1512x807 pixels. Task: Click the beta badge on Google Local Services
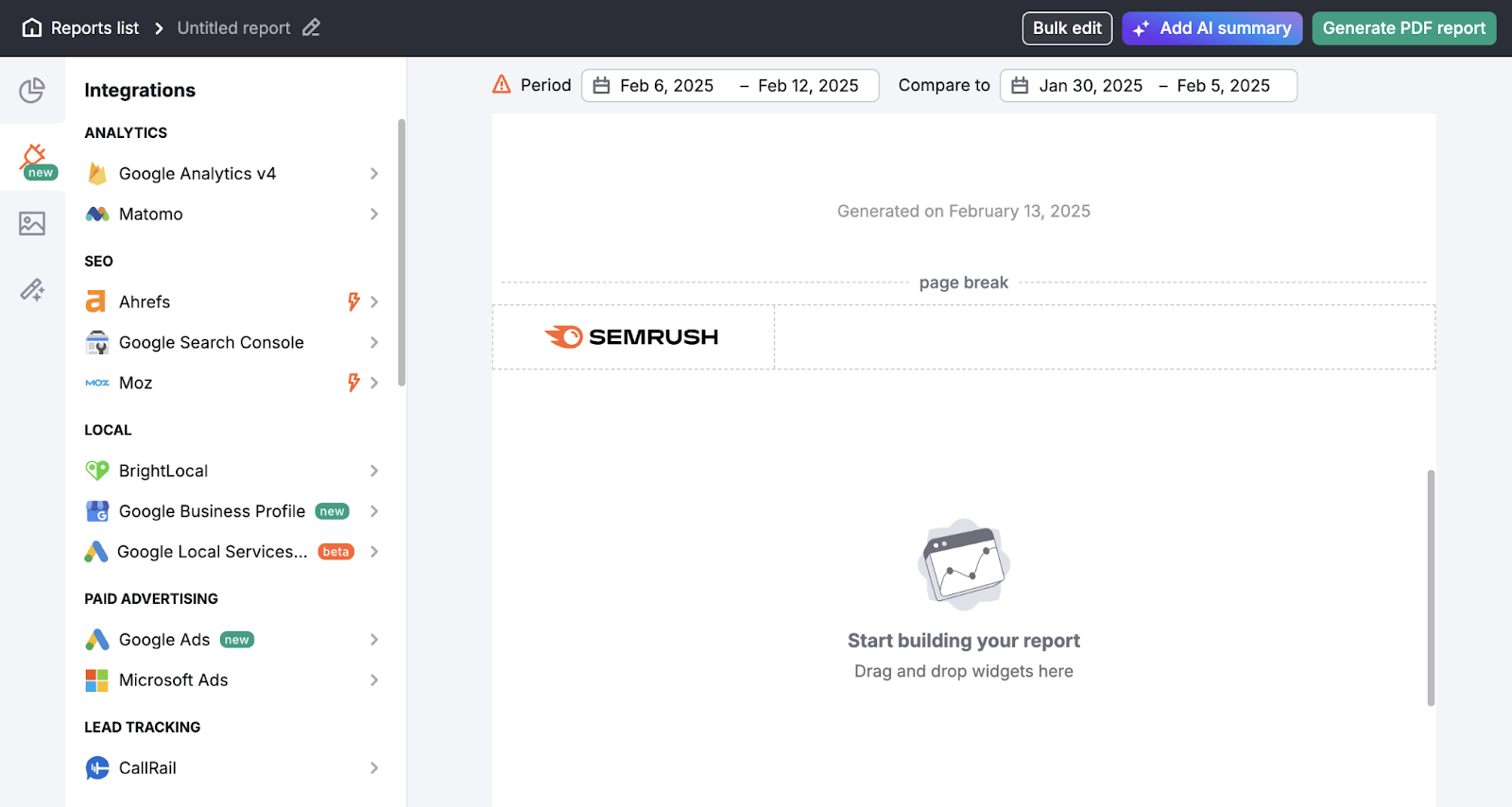pyautogui.click(x=336, y=552)
